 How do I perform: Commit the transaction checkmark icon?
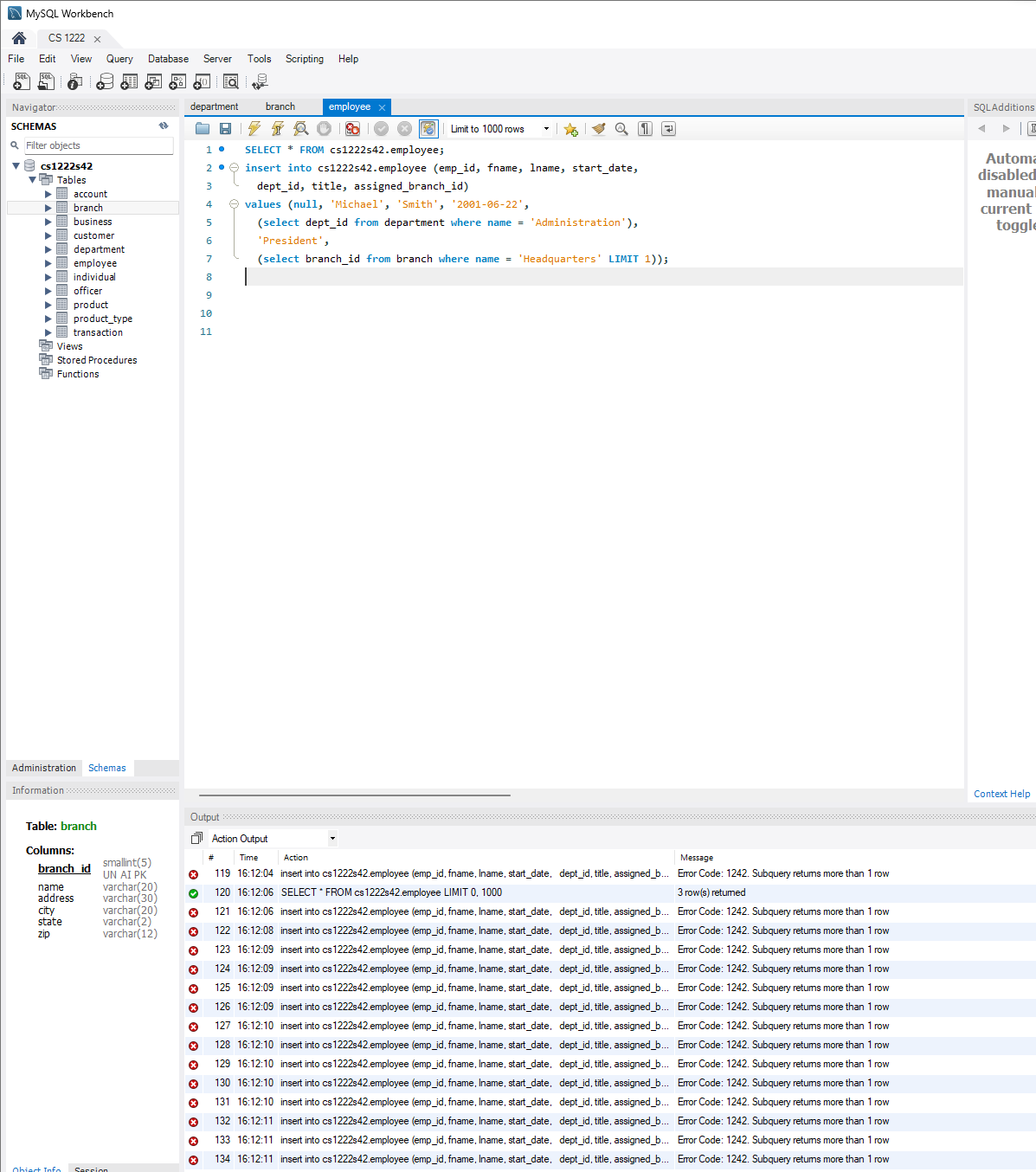pos(381,129)
